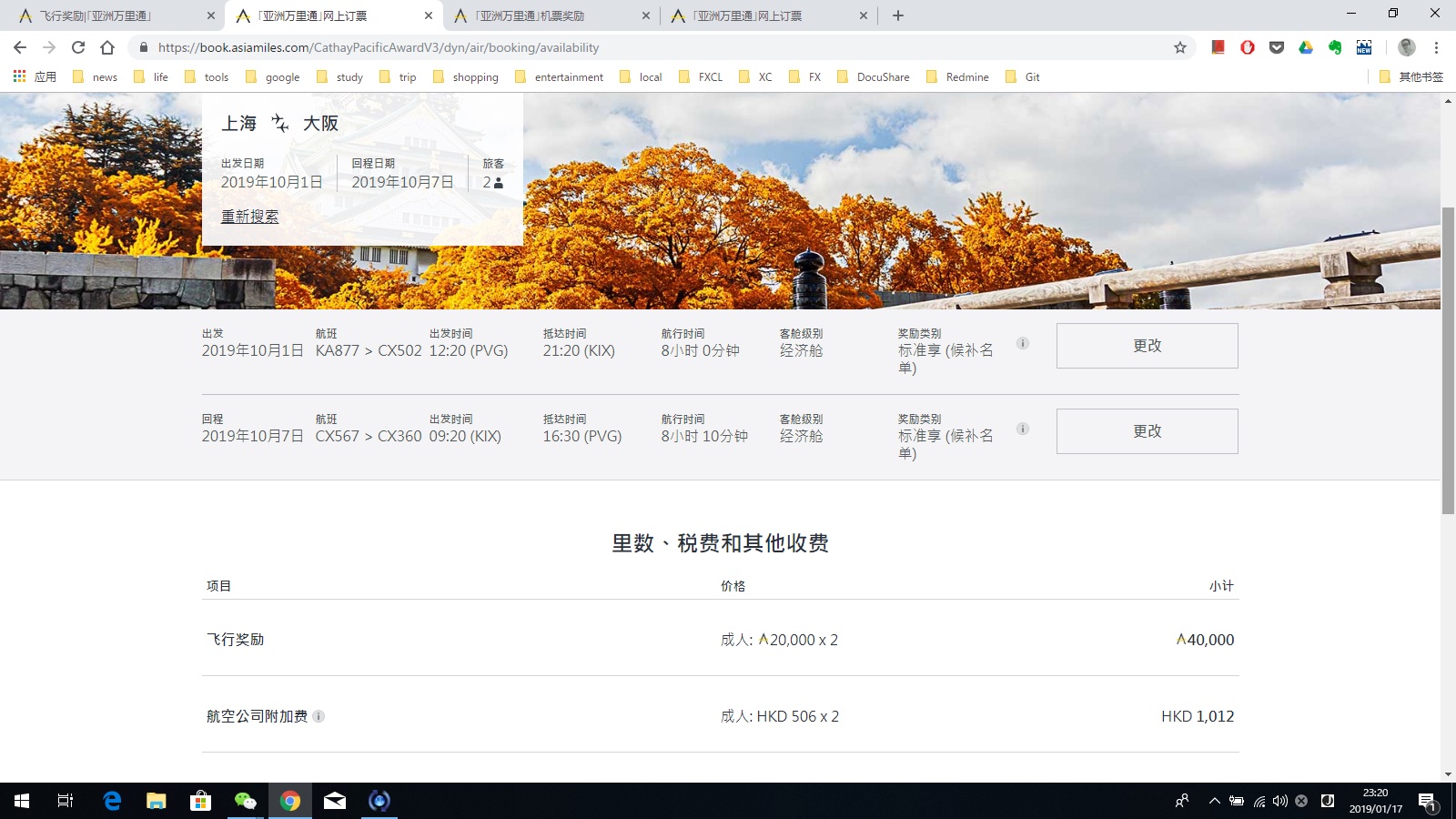This screenshot has height=819, width=1456.
Task: Click the browser forward arrow
Action: point(49,47)
